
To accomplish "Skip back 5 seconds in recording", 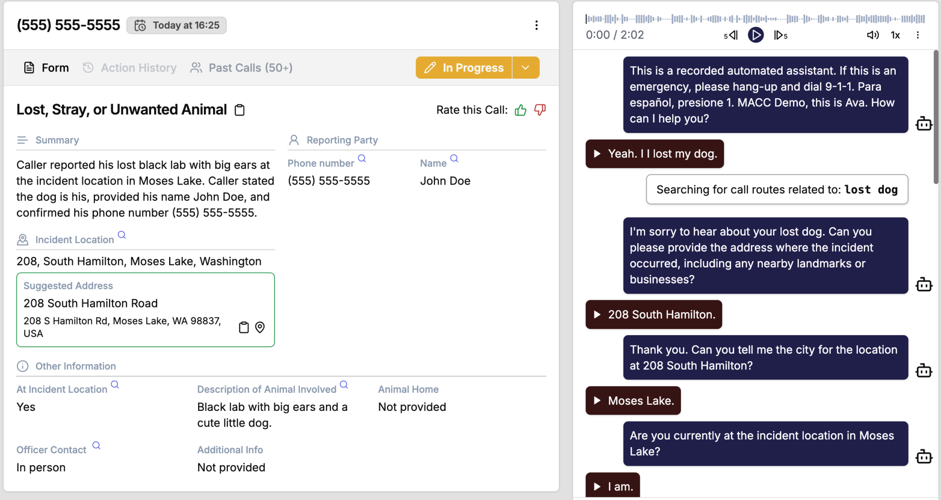I will [731, 35].
